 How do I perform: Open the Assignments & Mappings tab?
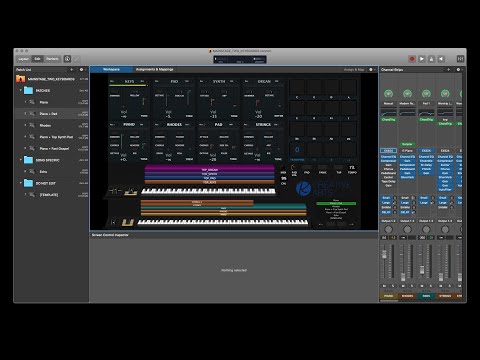pyautogui.click(x=154, y=69)
